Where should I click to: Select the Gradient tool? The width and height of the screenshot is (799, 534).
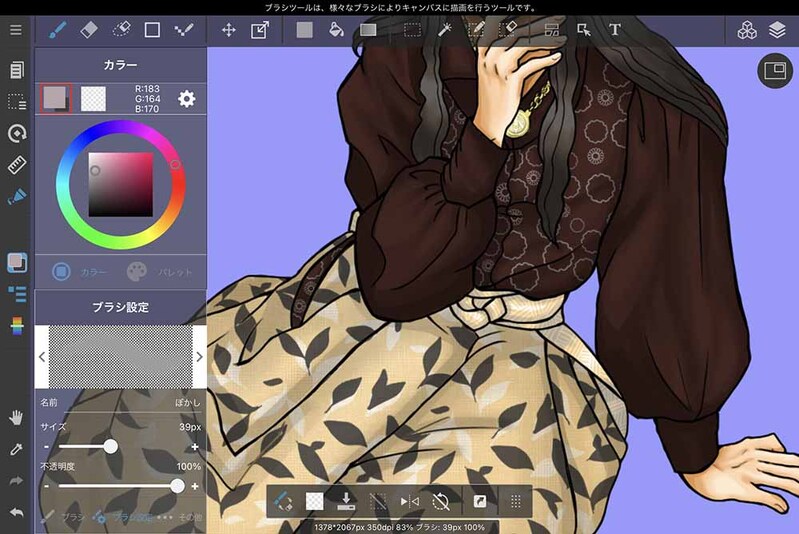[368, 30]
